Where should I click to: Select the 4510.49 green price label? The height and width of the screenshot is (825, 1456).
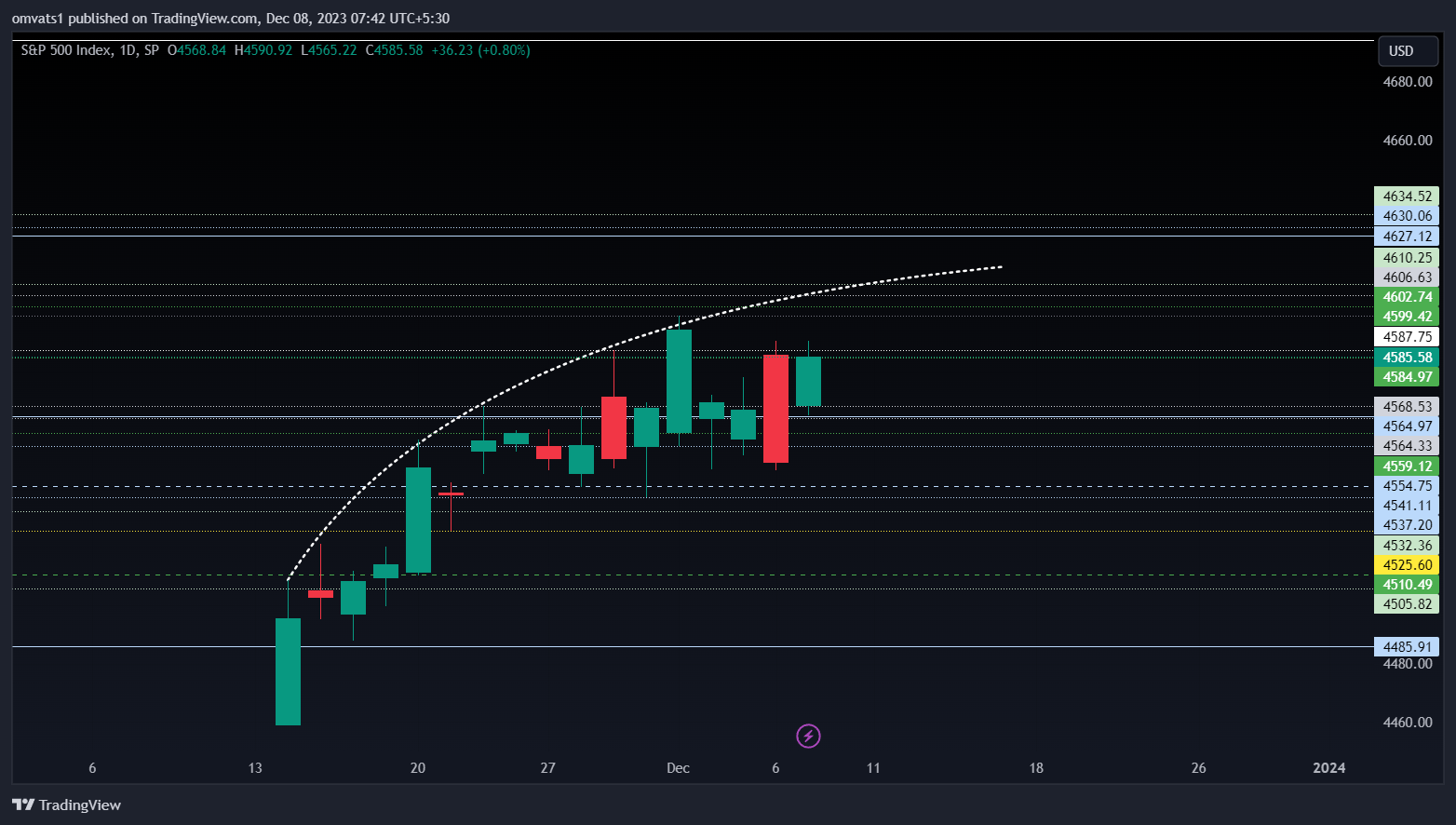tap(1407, 585)
